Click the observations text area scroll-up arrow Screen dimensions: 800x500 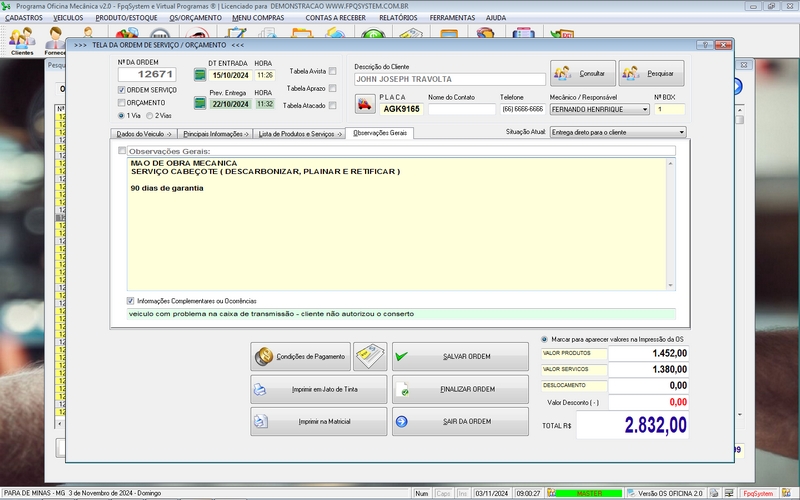click(670, 163)
